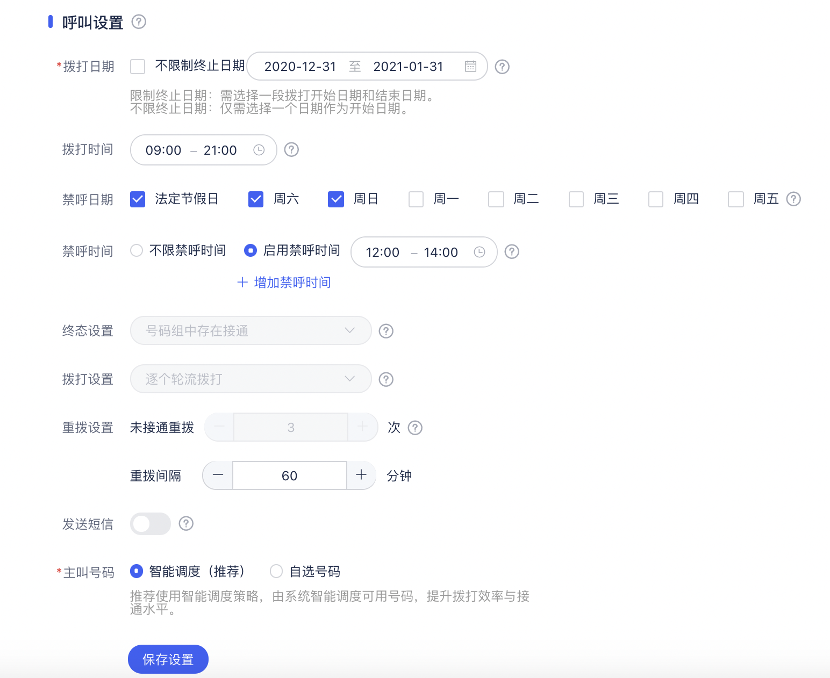This screenshot has height=678, width=830.
Task: Toggle 发送短信 switch on
Action: [150, 524]
